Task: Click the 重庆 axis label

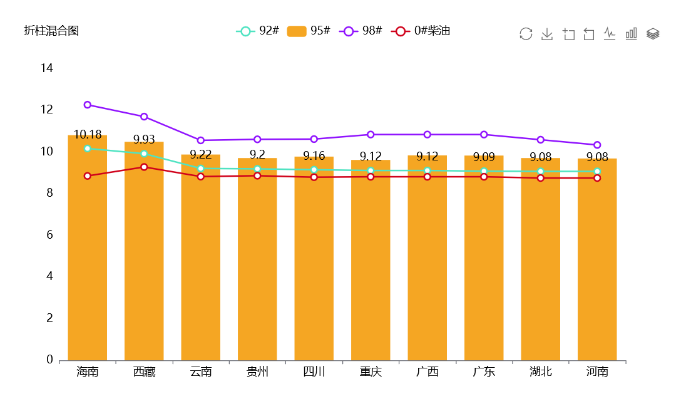Action: click(370, 372)
